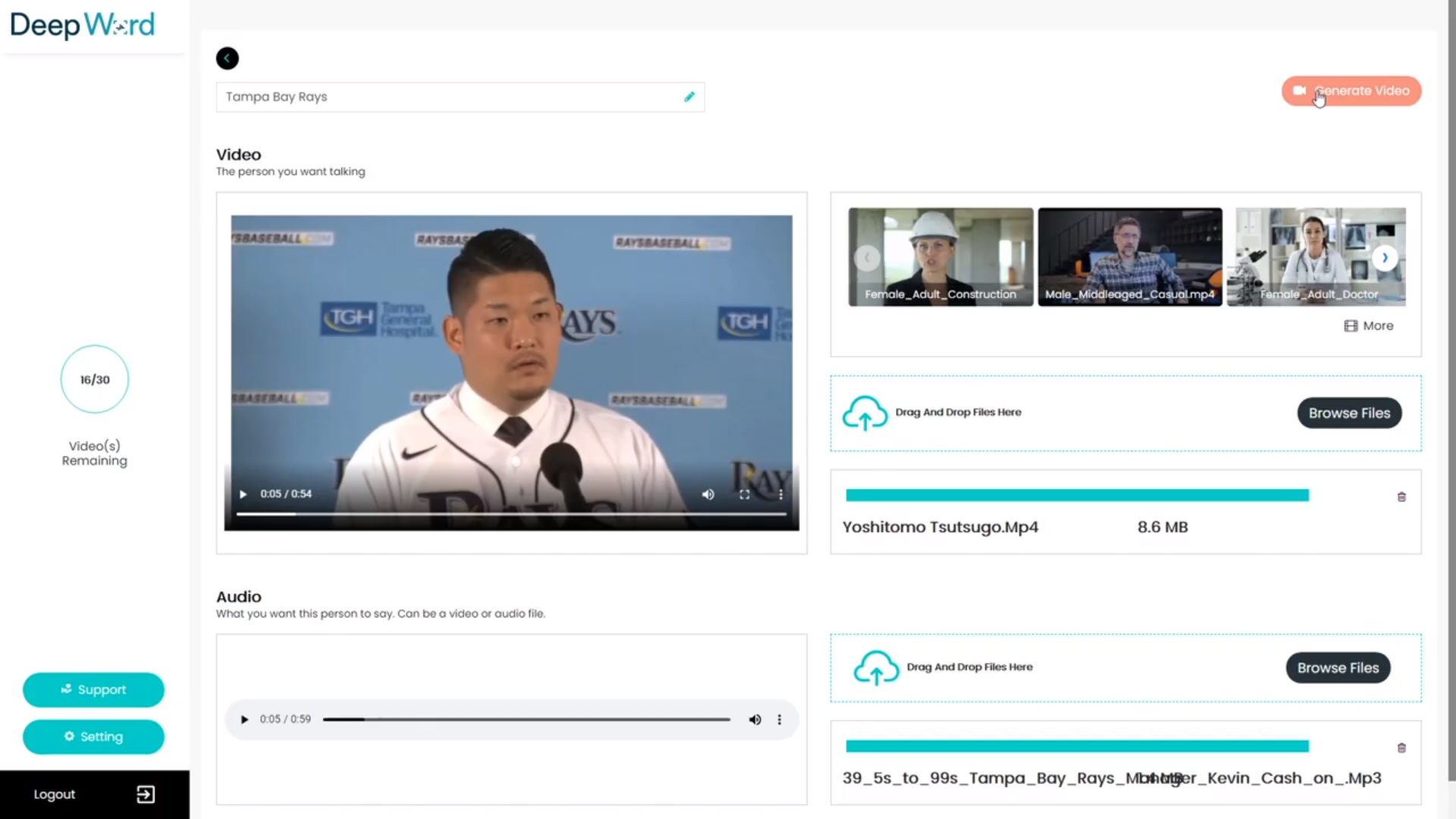Click the black back arrow button

(227, 58)
